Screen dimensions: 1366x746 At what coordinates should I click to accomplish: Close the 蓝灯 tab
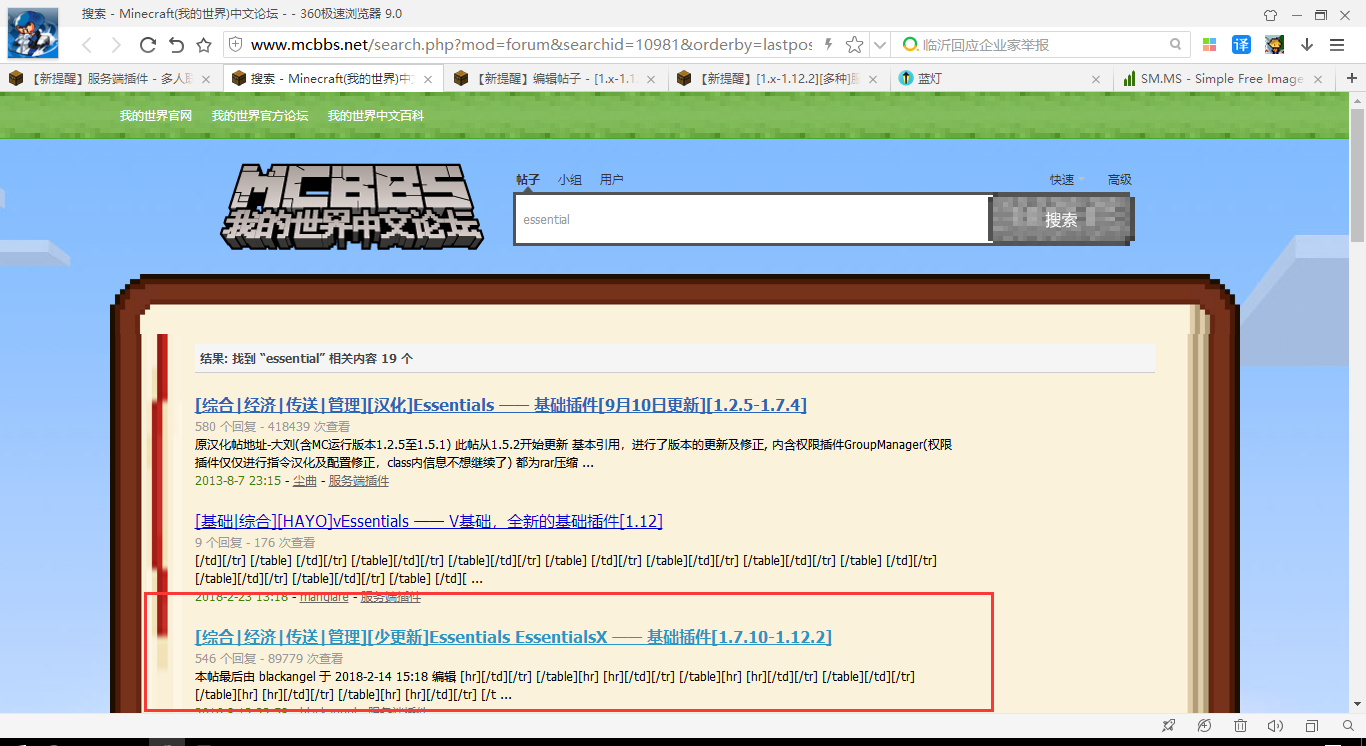tap(1095, 79)
